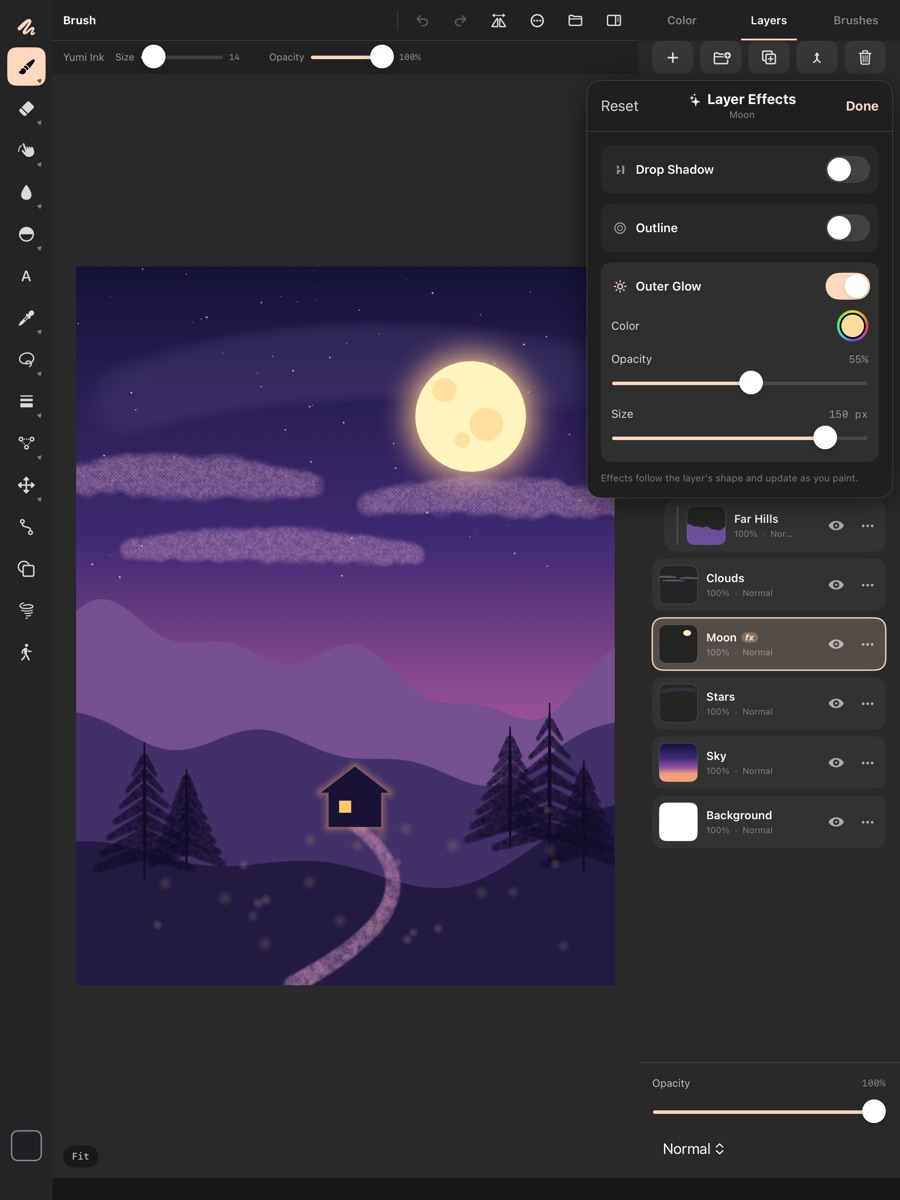Merge the layer down
The width and height of the screenshot is (900, 1200).
click(x=817, y=58)
